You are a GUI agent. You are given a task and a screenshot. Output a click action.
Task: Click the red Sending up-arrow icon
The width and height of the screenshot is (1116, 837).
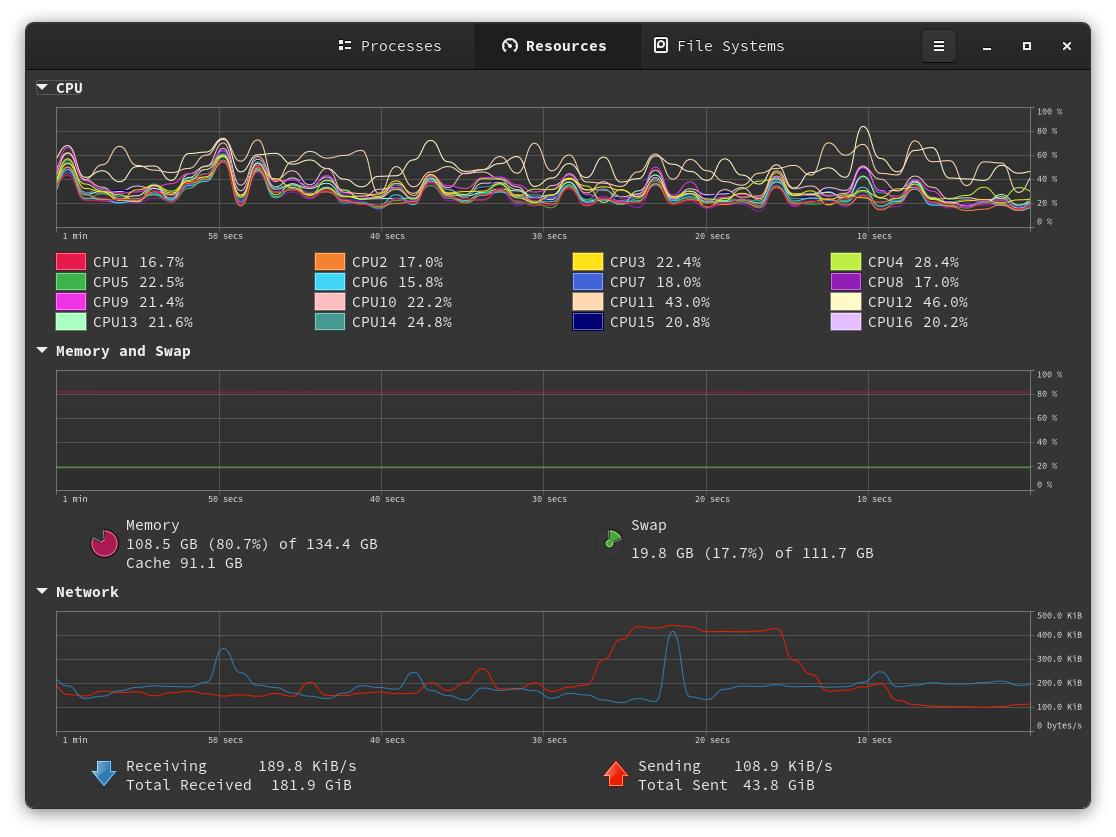(616, 774)
